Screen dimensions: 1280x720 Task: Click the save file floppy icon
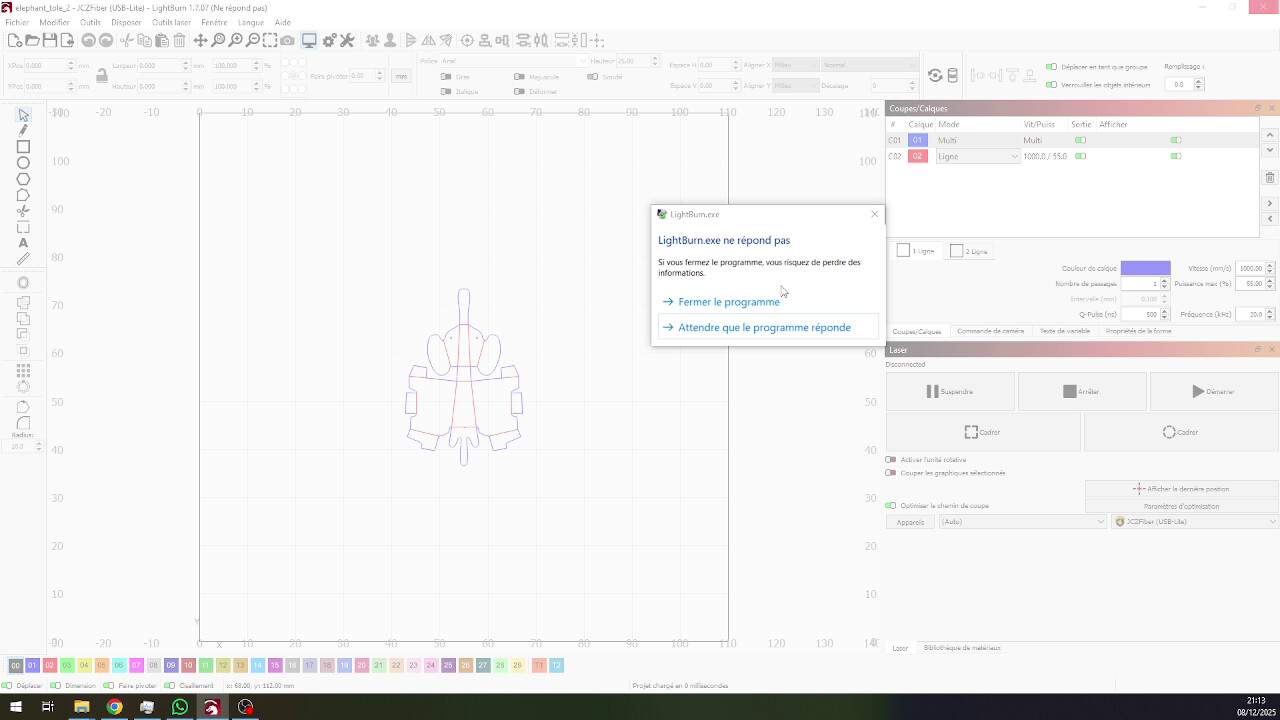click(49, 41)
